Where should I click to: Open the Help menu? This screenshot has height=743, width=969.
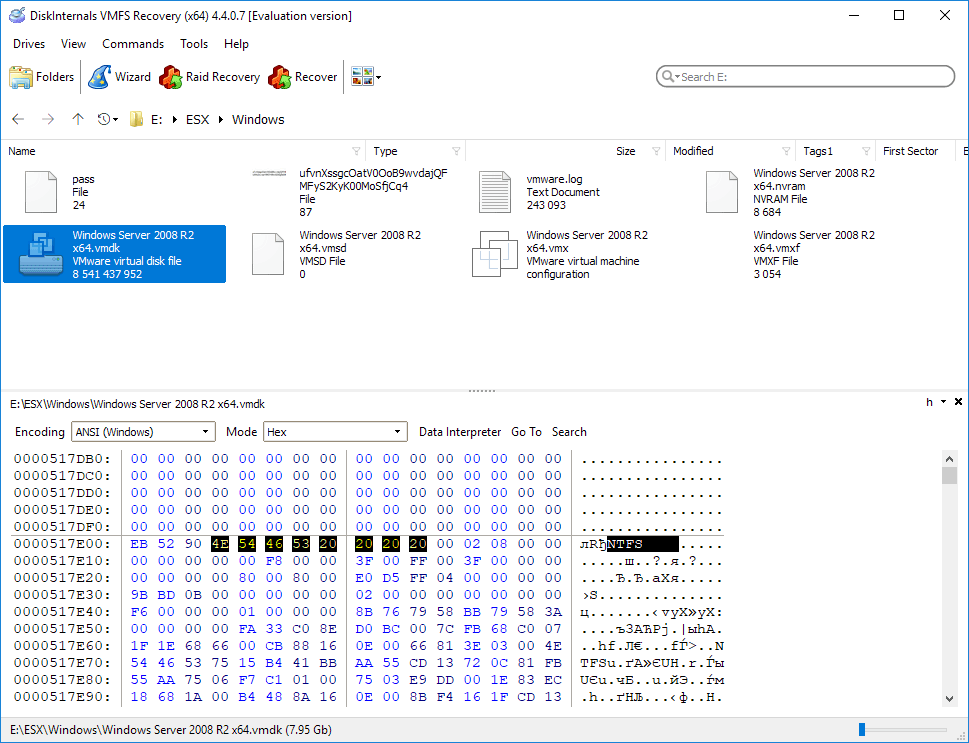coord(236,44)
